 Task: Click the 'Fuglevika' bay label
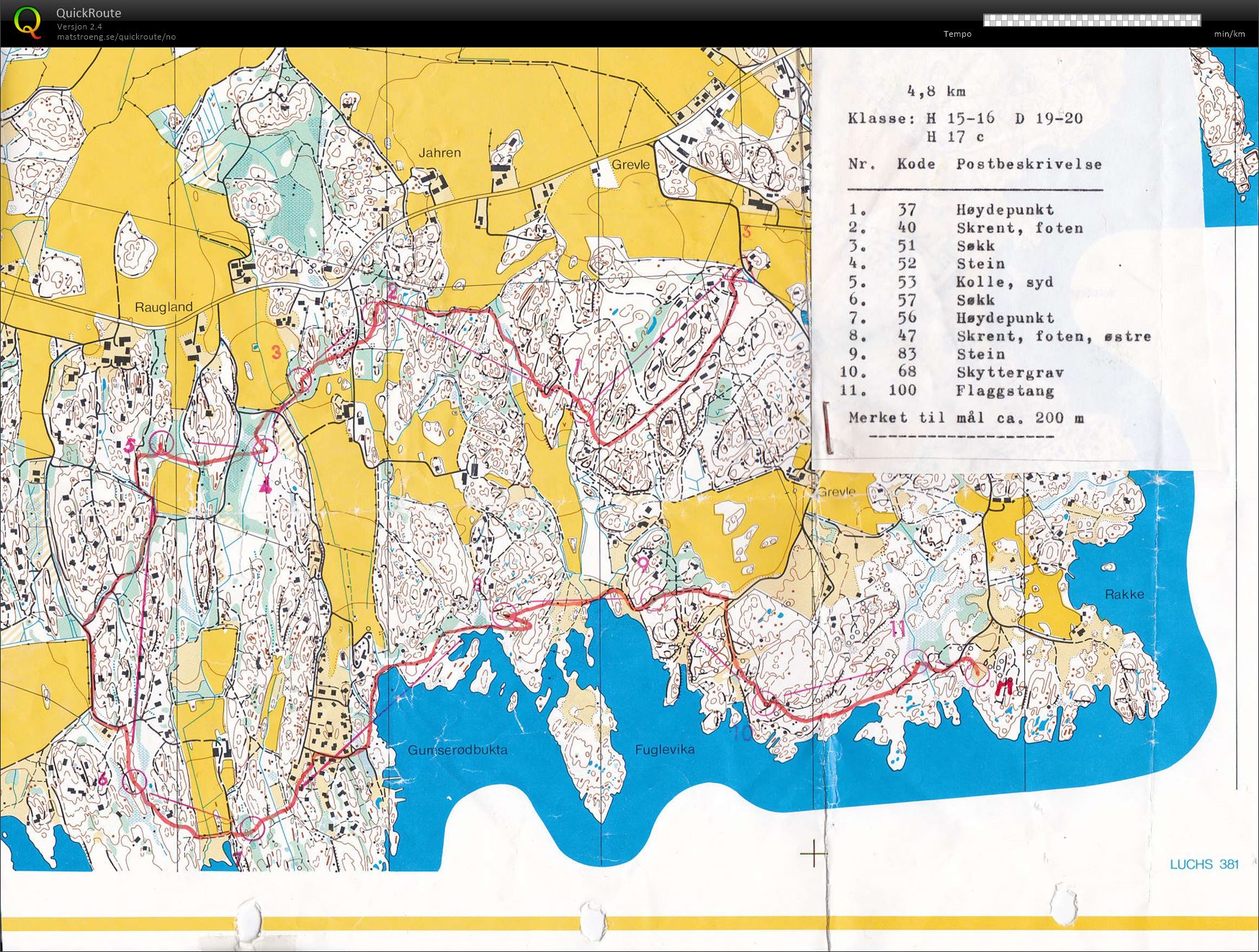pos(665,750)
